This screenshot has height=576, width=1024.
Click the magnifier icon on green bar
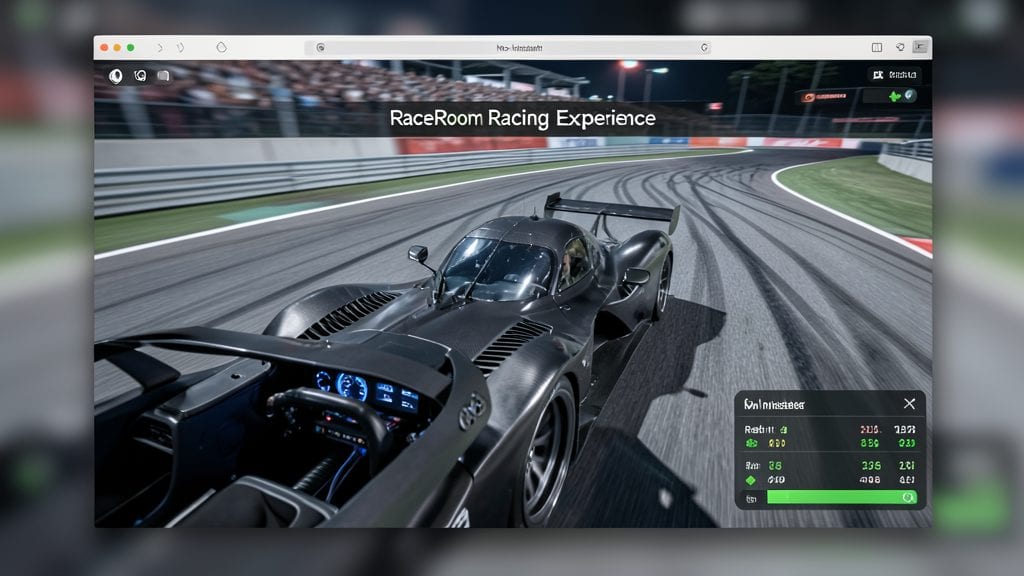tap(908, 498)
